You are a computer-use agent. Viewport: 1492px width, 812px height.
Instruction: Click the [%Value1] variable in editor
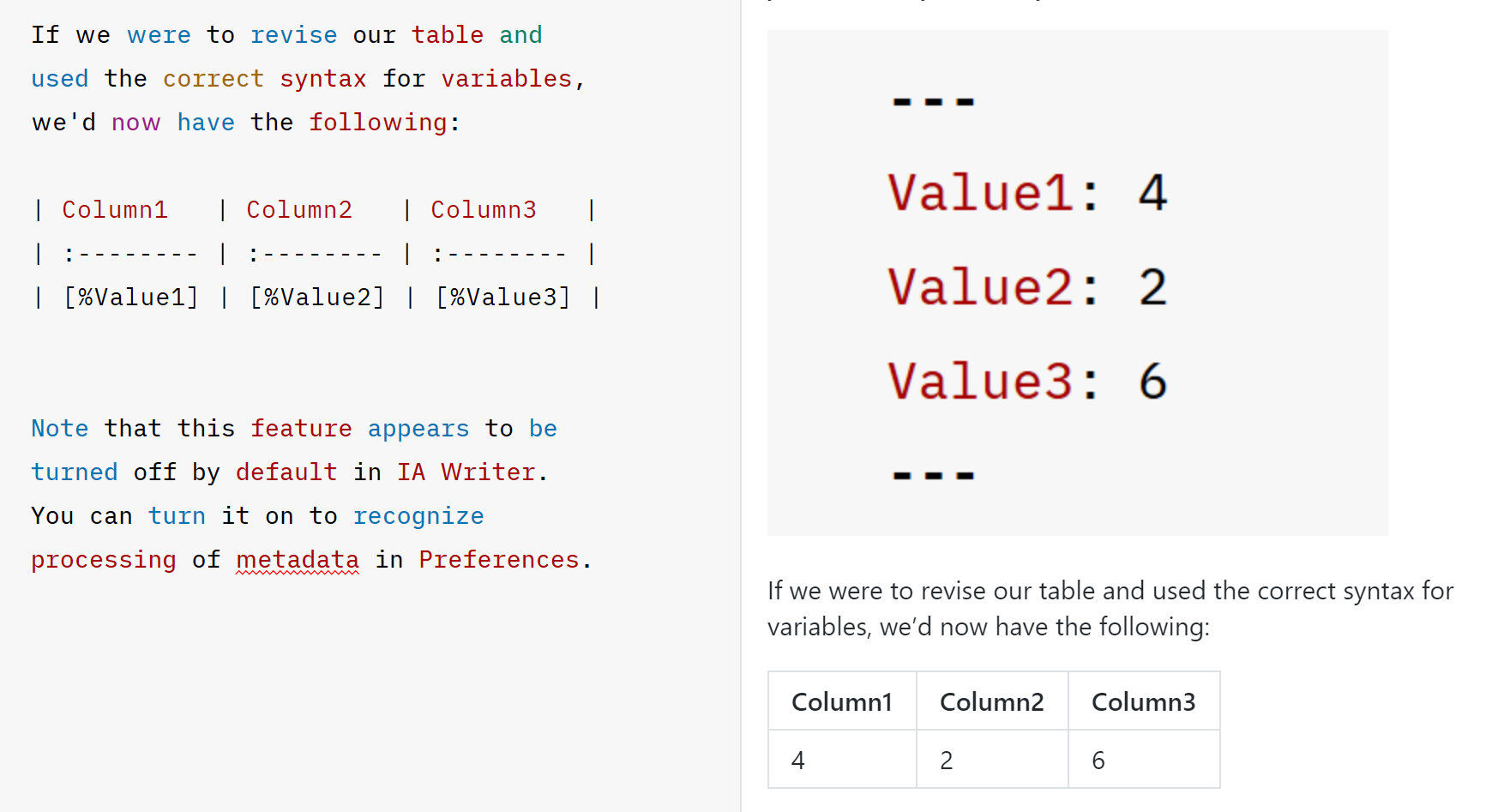(131, 298)
